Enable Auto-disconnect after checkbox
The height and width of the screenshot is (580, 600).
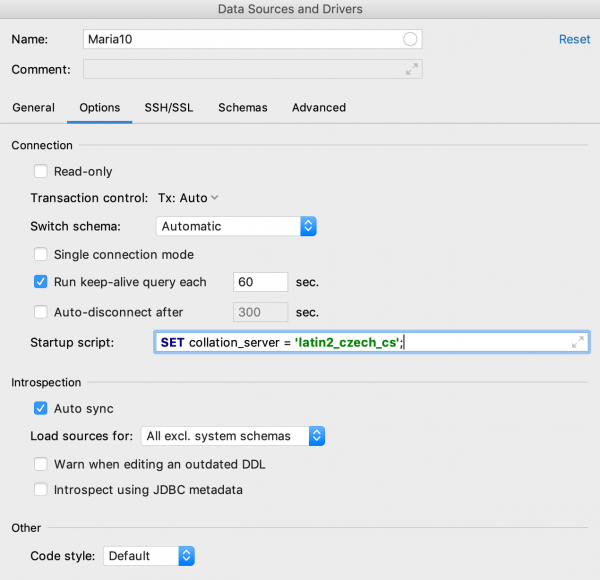click(41, 312)
